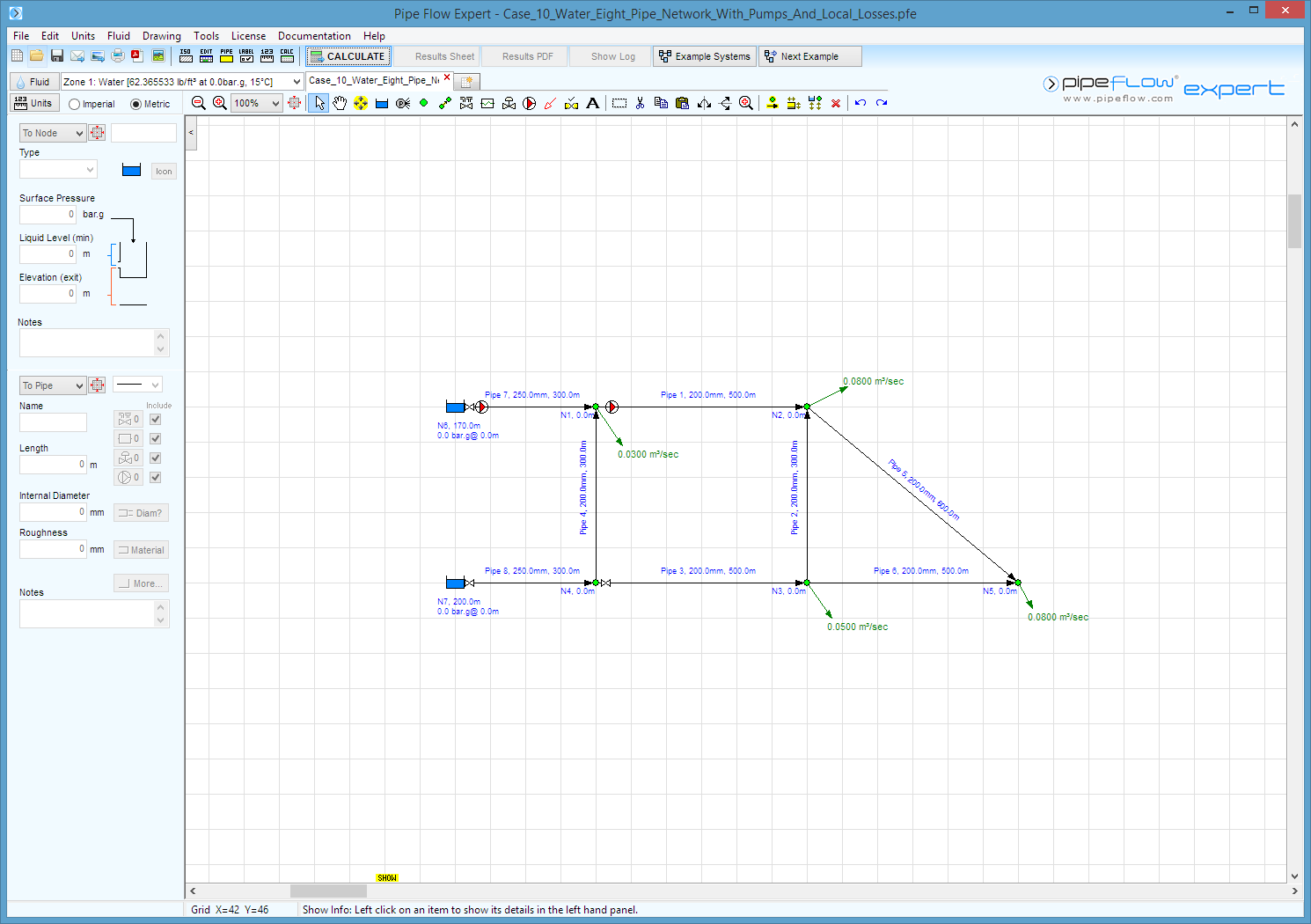The height and width of the screenshot is (924, 1311).
Task: Click the LABEL options icon
Action: 246,55
